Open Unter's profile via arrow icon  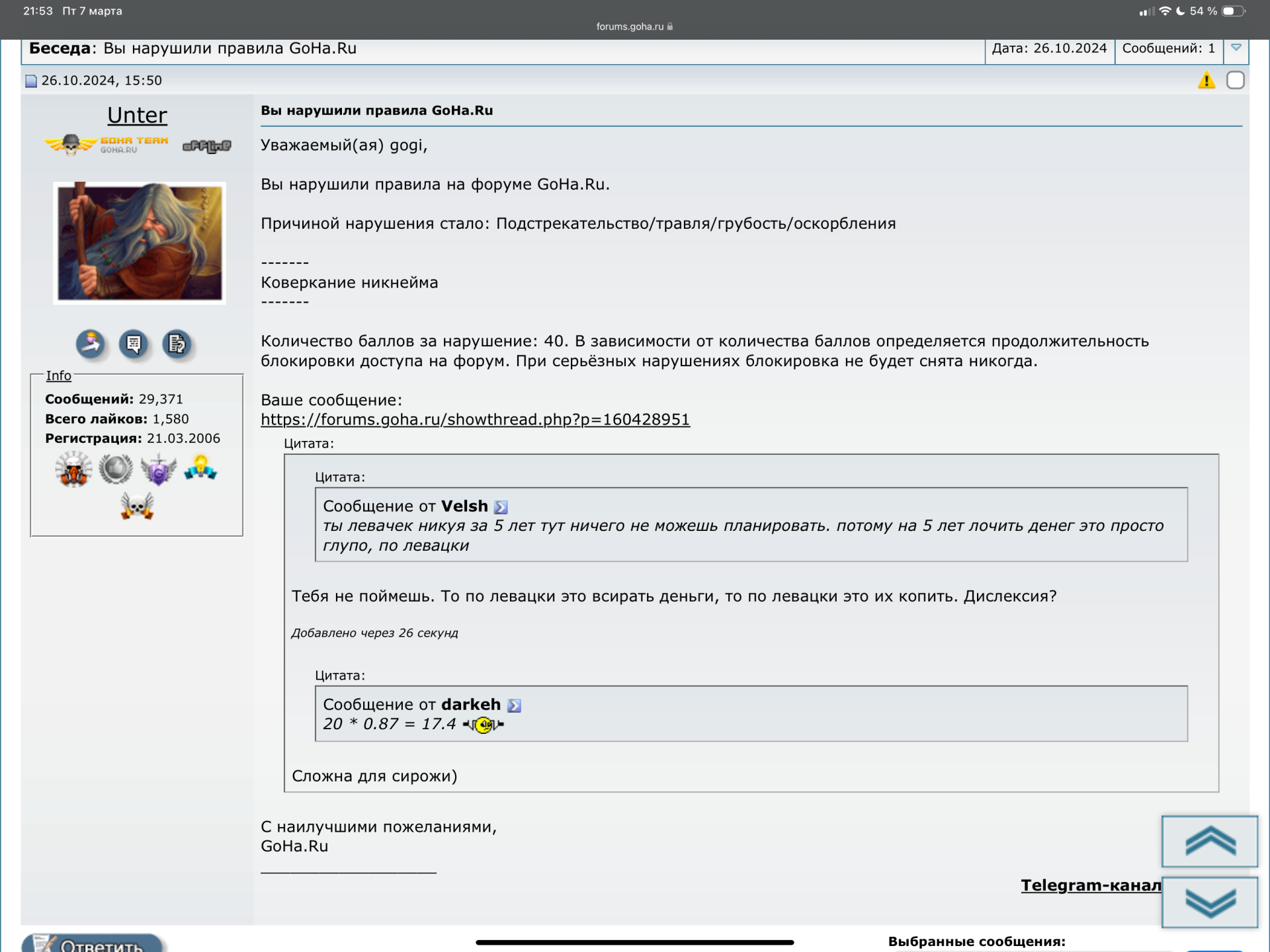(91, 344)
